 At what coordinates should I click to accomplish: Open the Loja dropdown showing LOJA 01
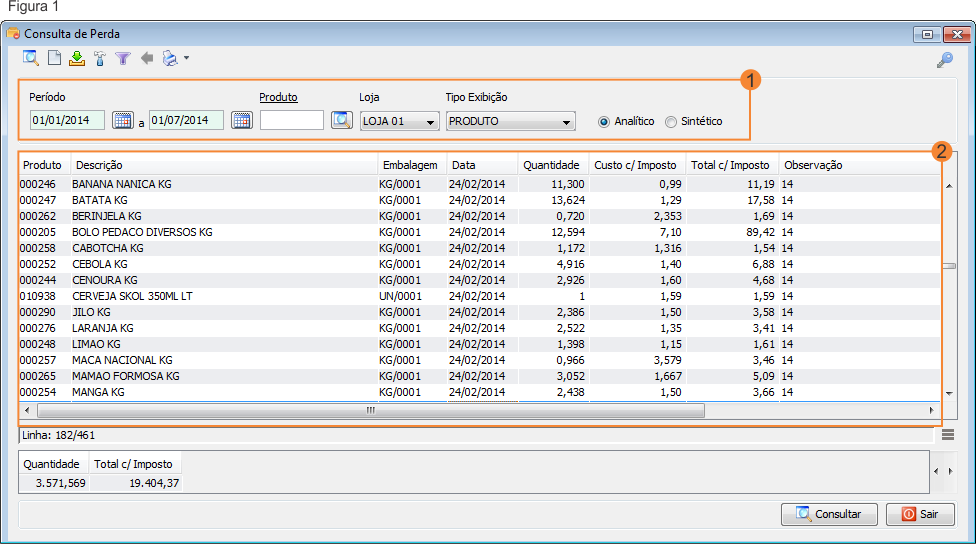pos(400,121)
